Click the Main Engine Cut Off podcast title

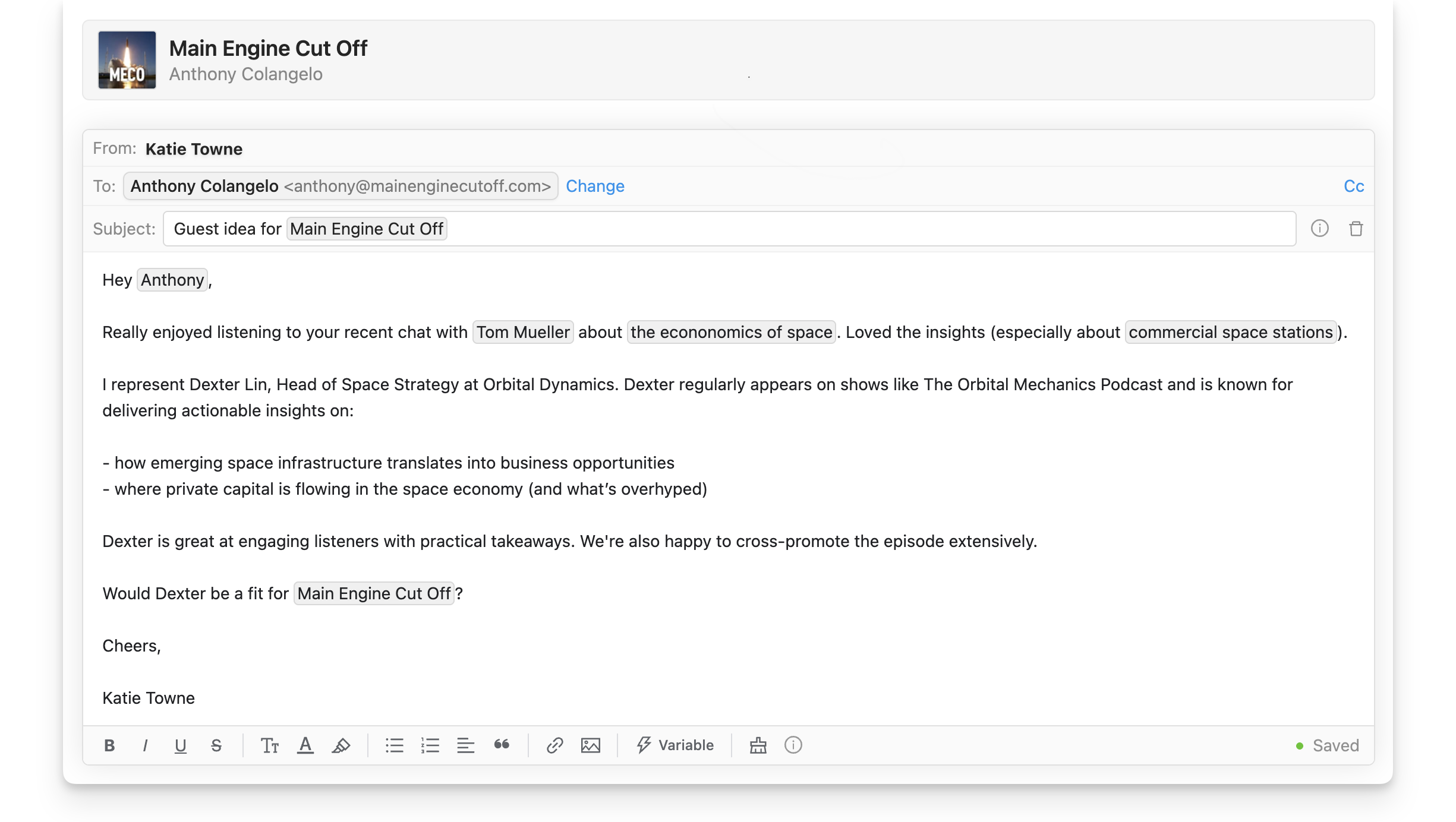pos(268,48)
